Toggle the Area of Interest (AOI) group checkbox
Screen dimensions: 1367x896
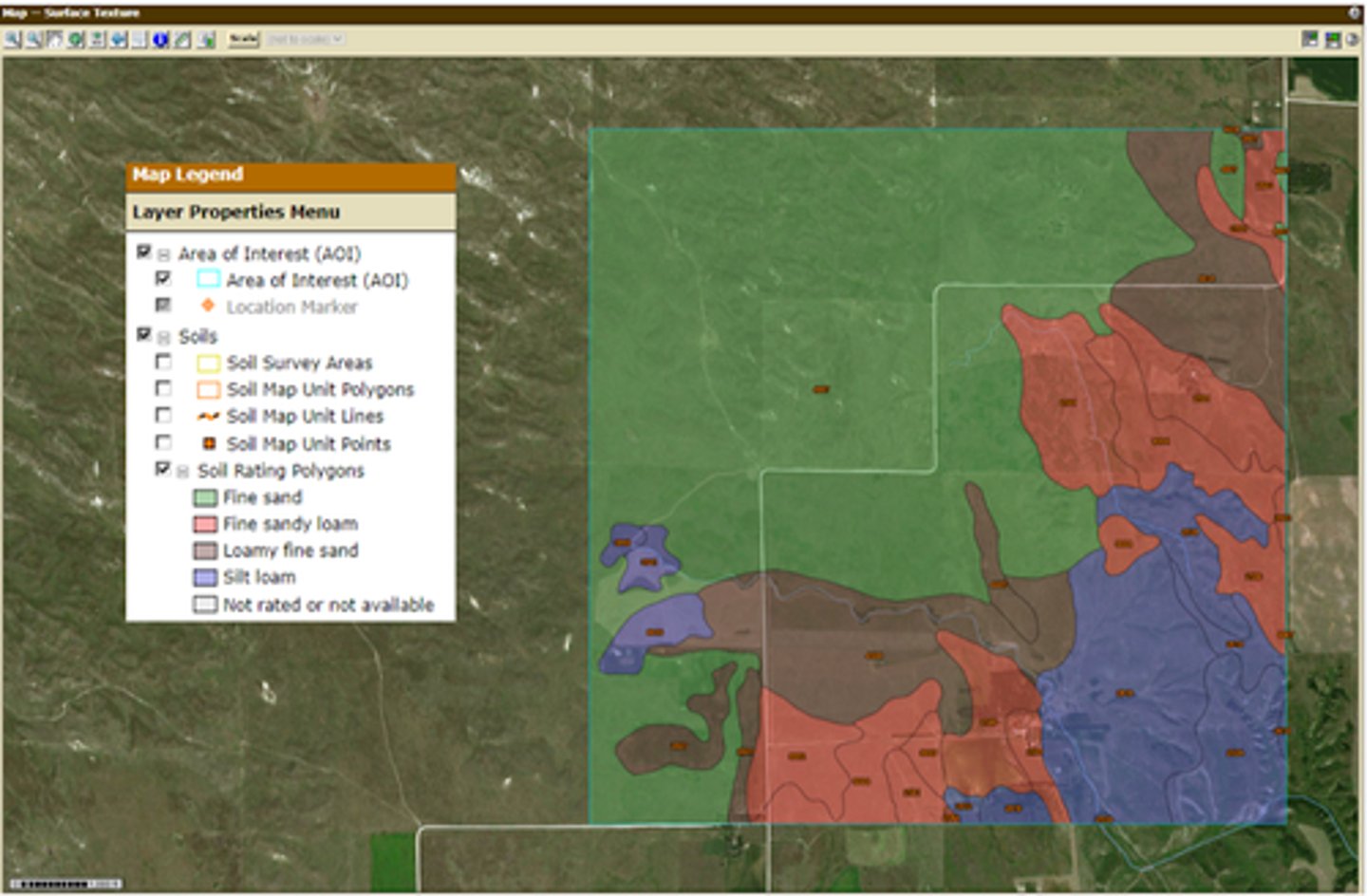click(144, 252)
